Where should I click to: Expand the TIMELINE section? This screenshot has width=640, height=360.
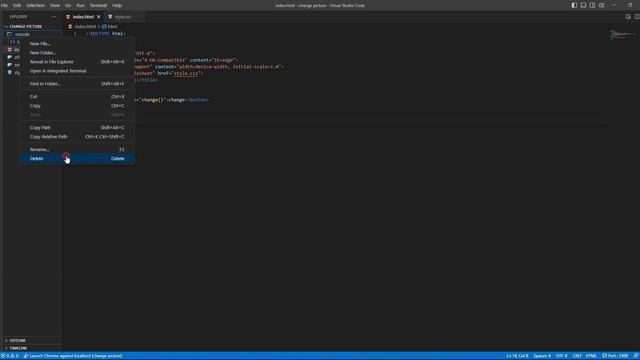[32, 348]
